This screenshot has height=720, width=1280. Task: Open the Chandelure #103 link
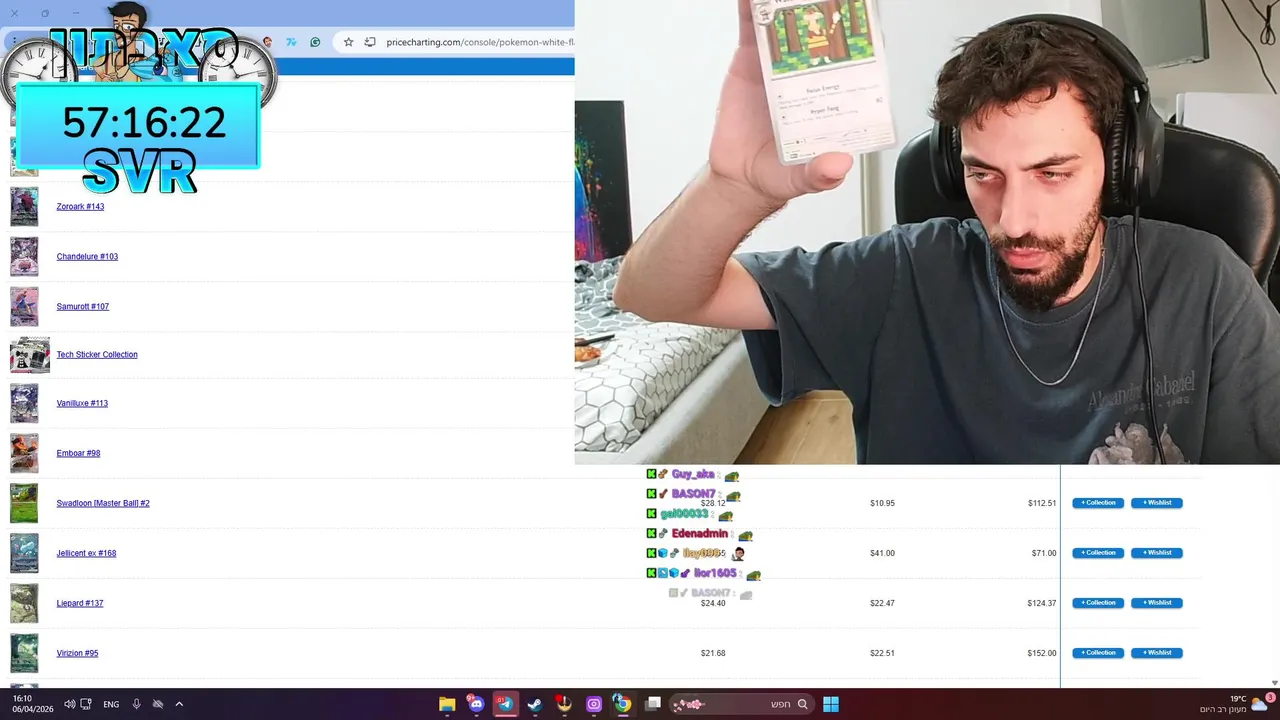87,257
